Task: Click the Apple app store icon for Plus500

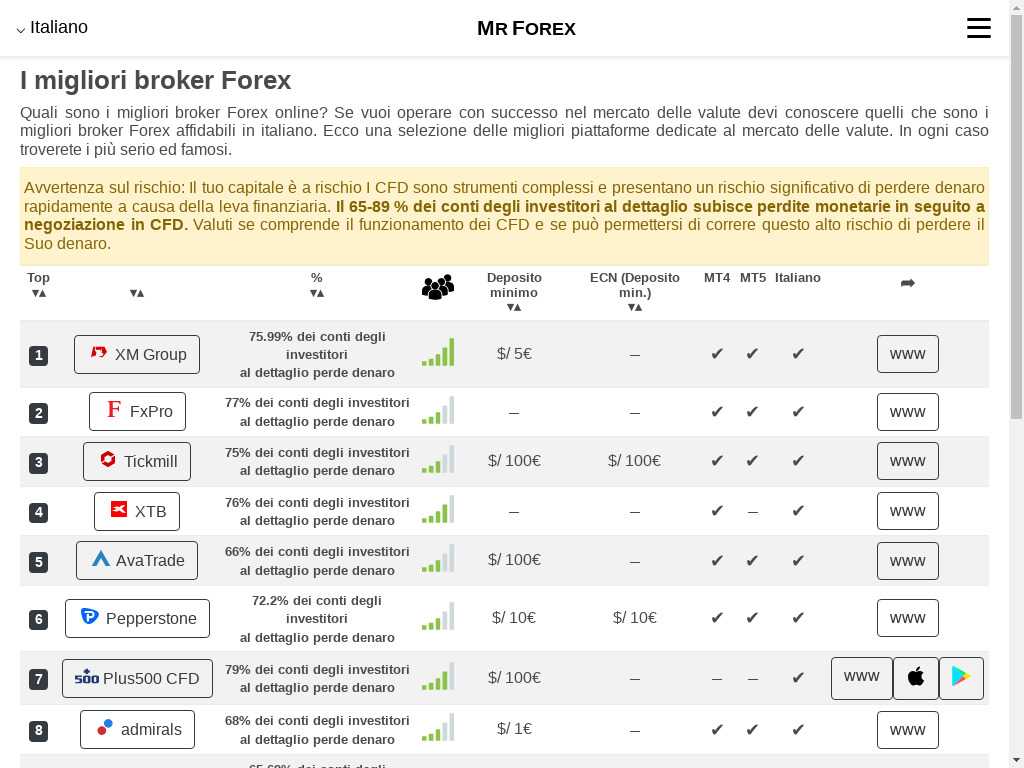Action: (x=915, y=678)
